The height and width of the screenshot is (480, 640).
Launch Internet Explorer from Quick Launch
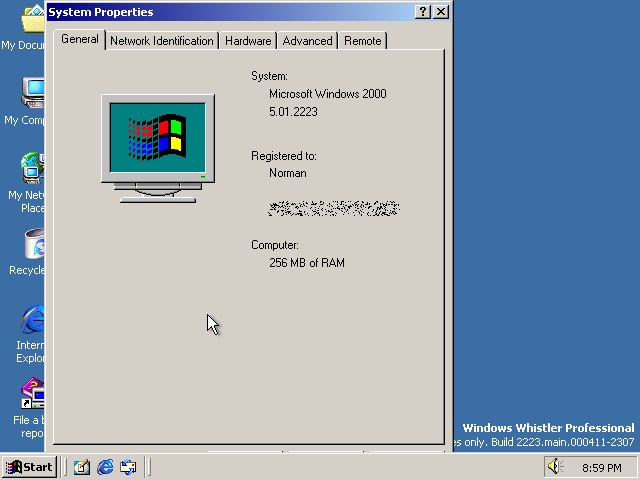click(x=105, y=467)
